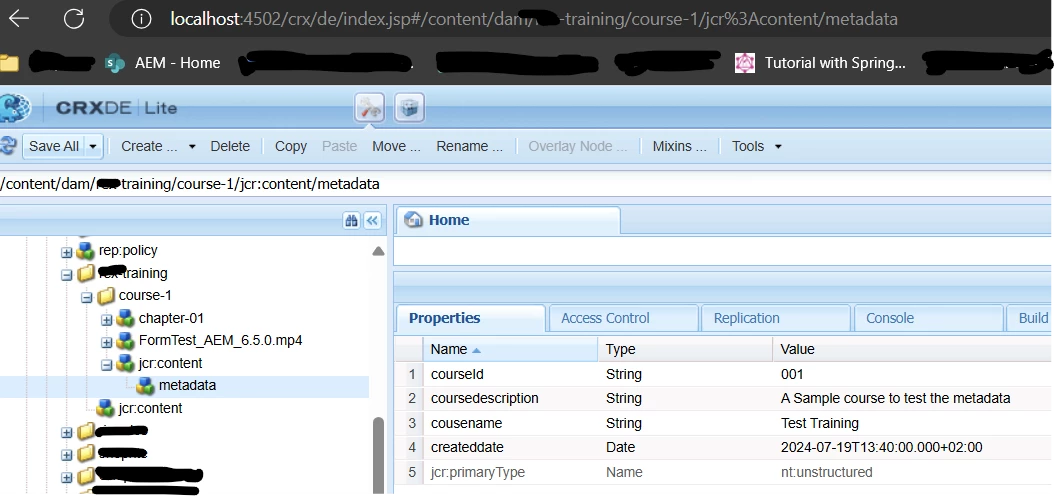Viewport: 1054px width, 496px height.
Task: Click the Save All button
Action: coord(54,146)
